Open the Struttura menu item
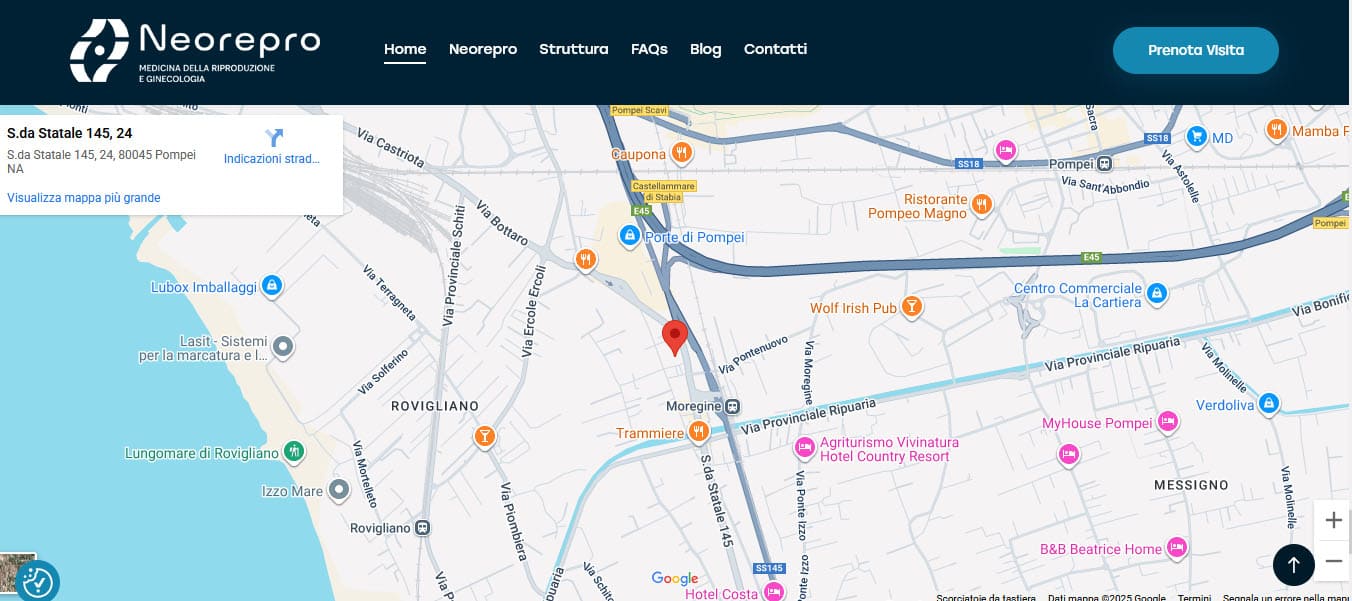The image size is (1352, 601). pyautogui.click(x=573, y=49)
